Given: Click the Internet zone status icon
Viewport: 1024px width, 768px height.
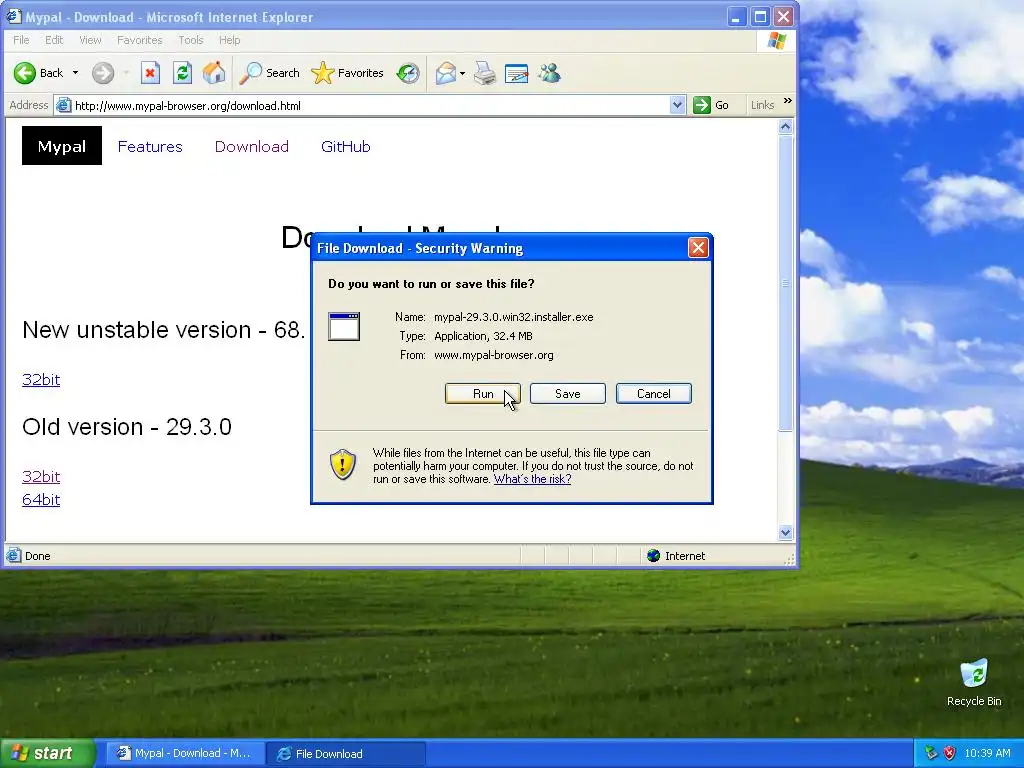Looking at the screenshot, I should [653, 556].
